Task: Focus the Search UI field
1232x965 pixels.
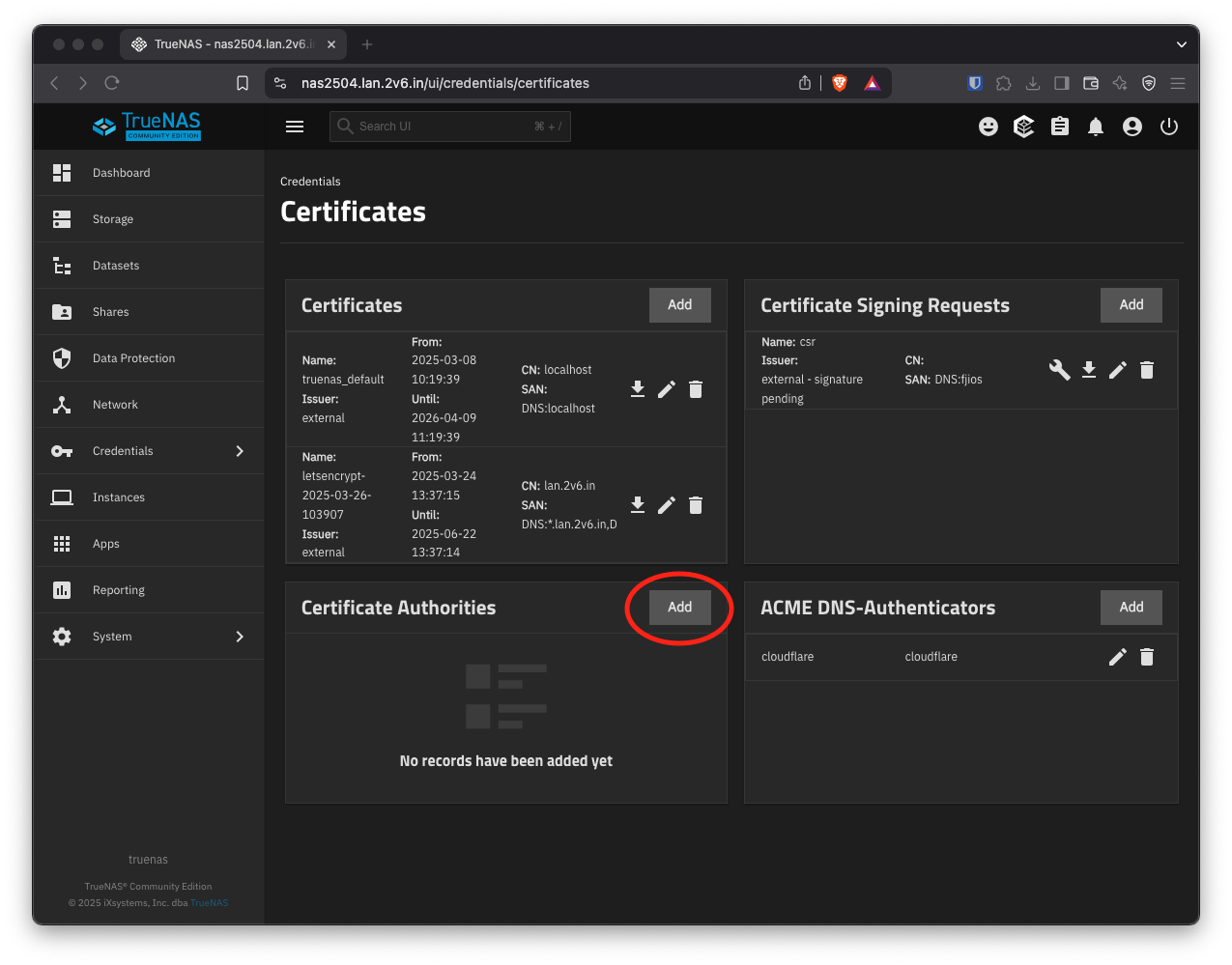Action: [450, 127]
